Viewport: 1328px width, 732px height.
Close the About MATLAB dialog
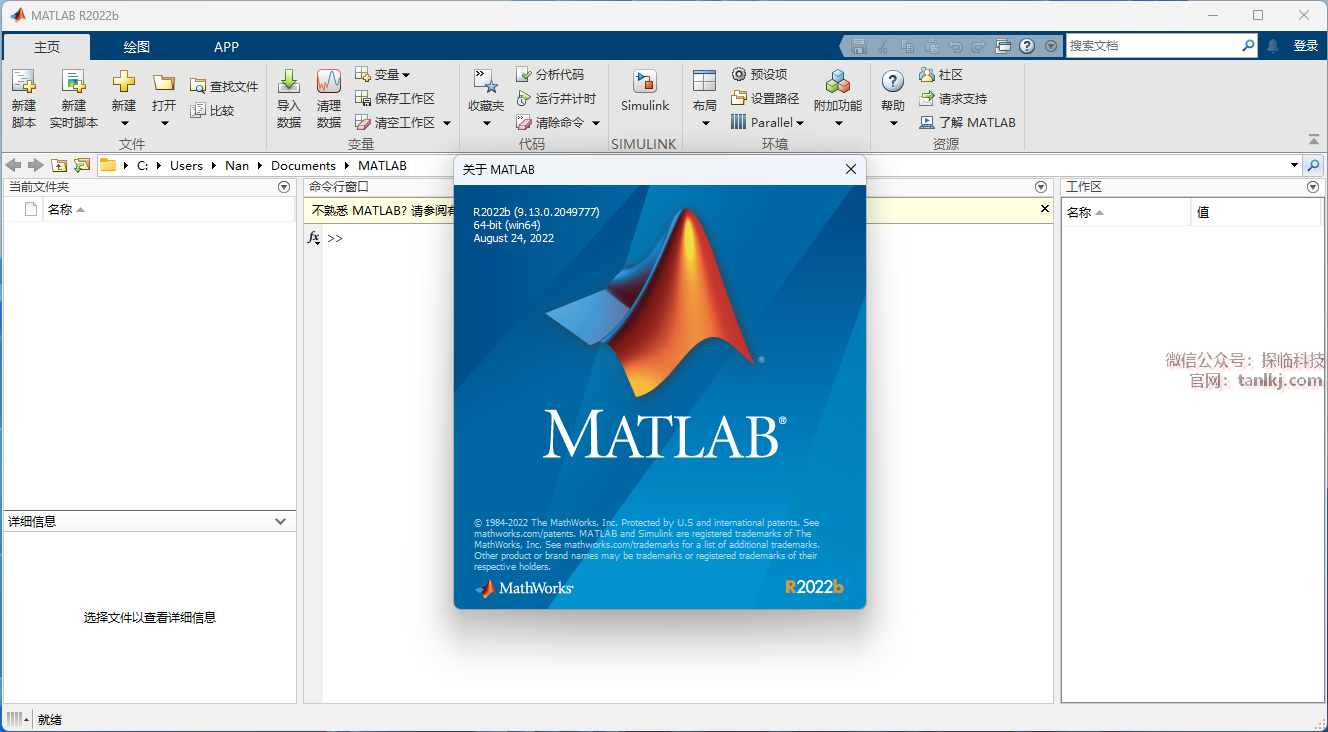tap(851, 170)
